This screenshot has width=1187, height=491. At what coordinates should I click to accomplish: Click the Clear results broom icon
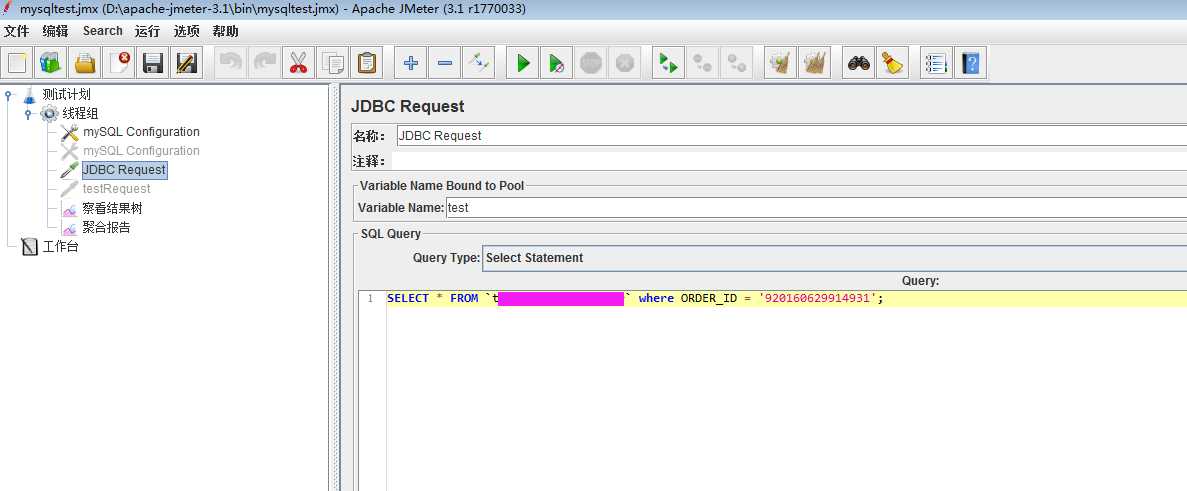pyautogui.click(x=780, y=63)
